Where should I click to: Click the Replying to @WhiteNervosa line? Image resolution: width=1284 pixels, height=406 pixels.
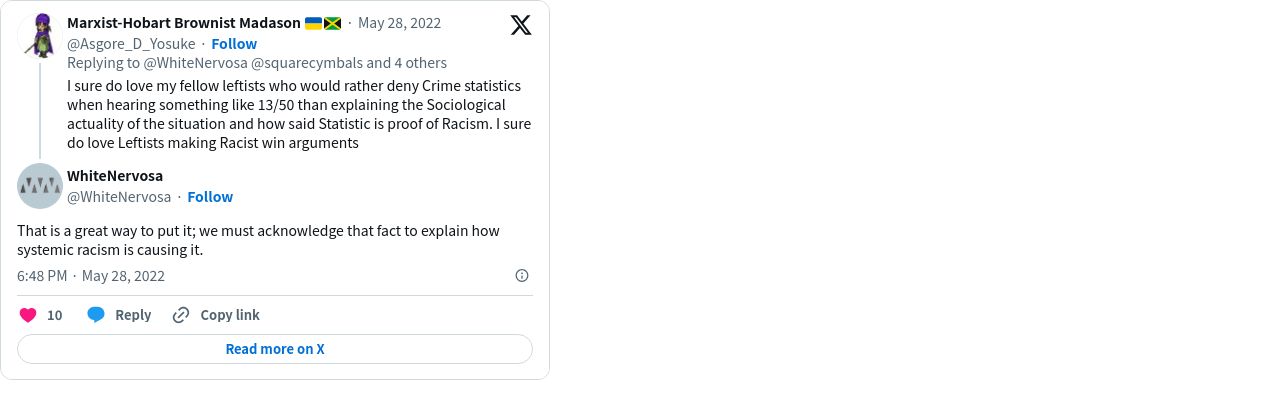(x=257, y=63)
